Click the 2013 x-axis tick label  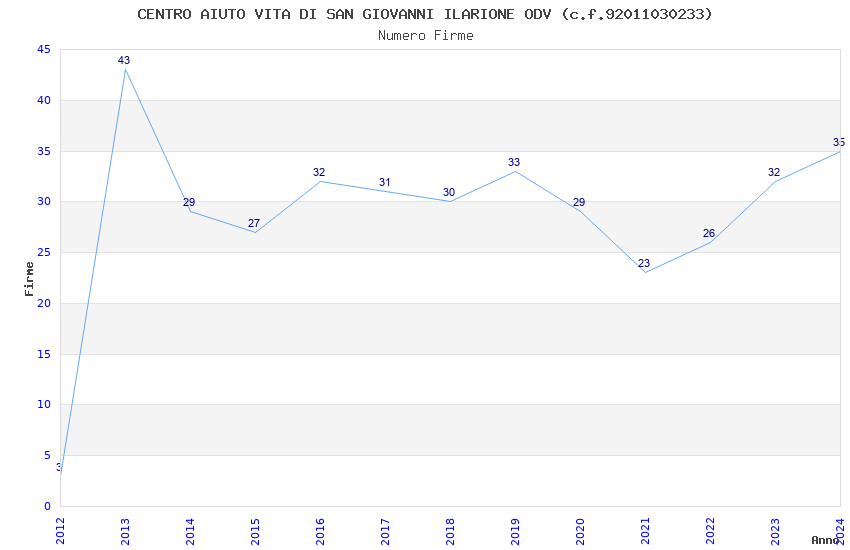(125, 531)
